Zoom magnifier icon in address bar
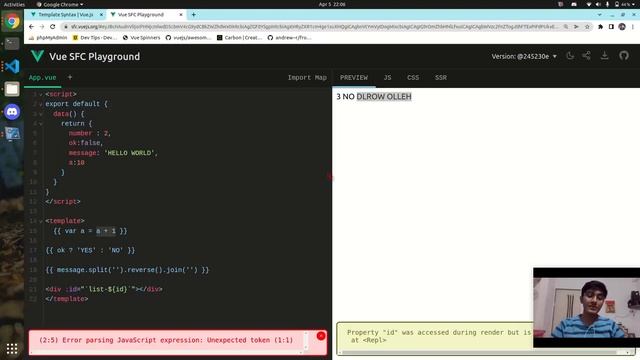The width and height of the screenshot is (640, 360). pyautogui.click(x=566, y=27)
